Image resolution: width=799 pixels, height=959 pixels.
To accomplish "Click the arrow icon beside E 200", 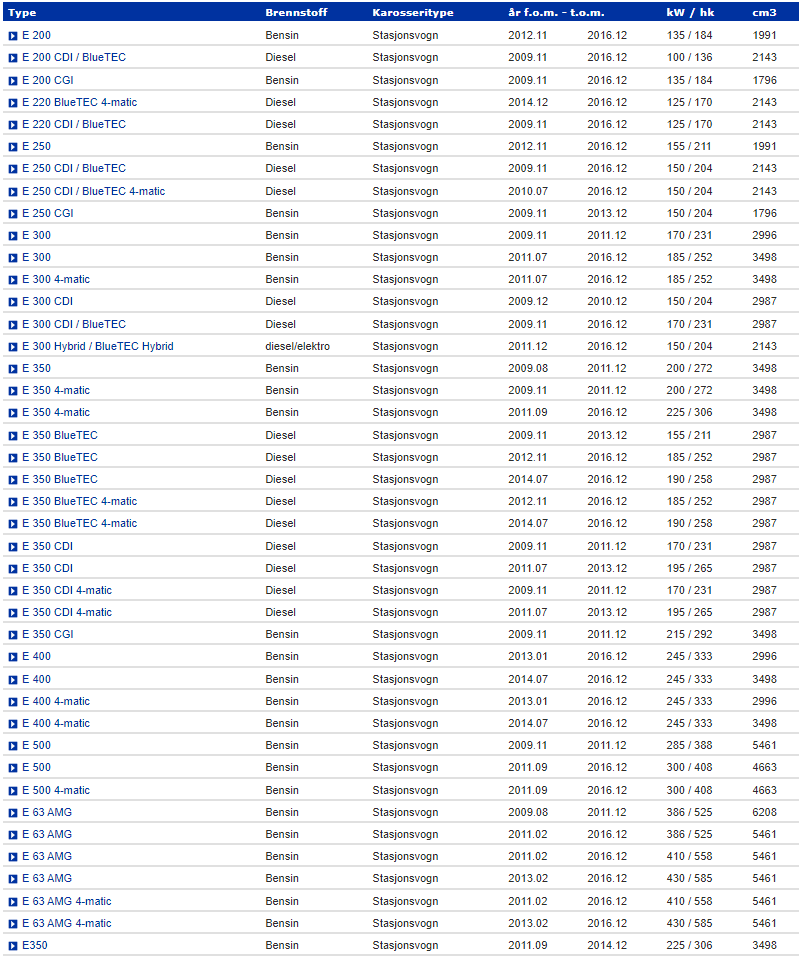I will click(x=13, y=36).
